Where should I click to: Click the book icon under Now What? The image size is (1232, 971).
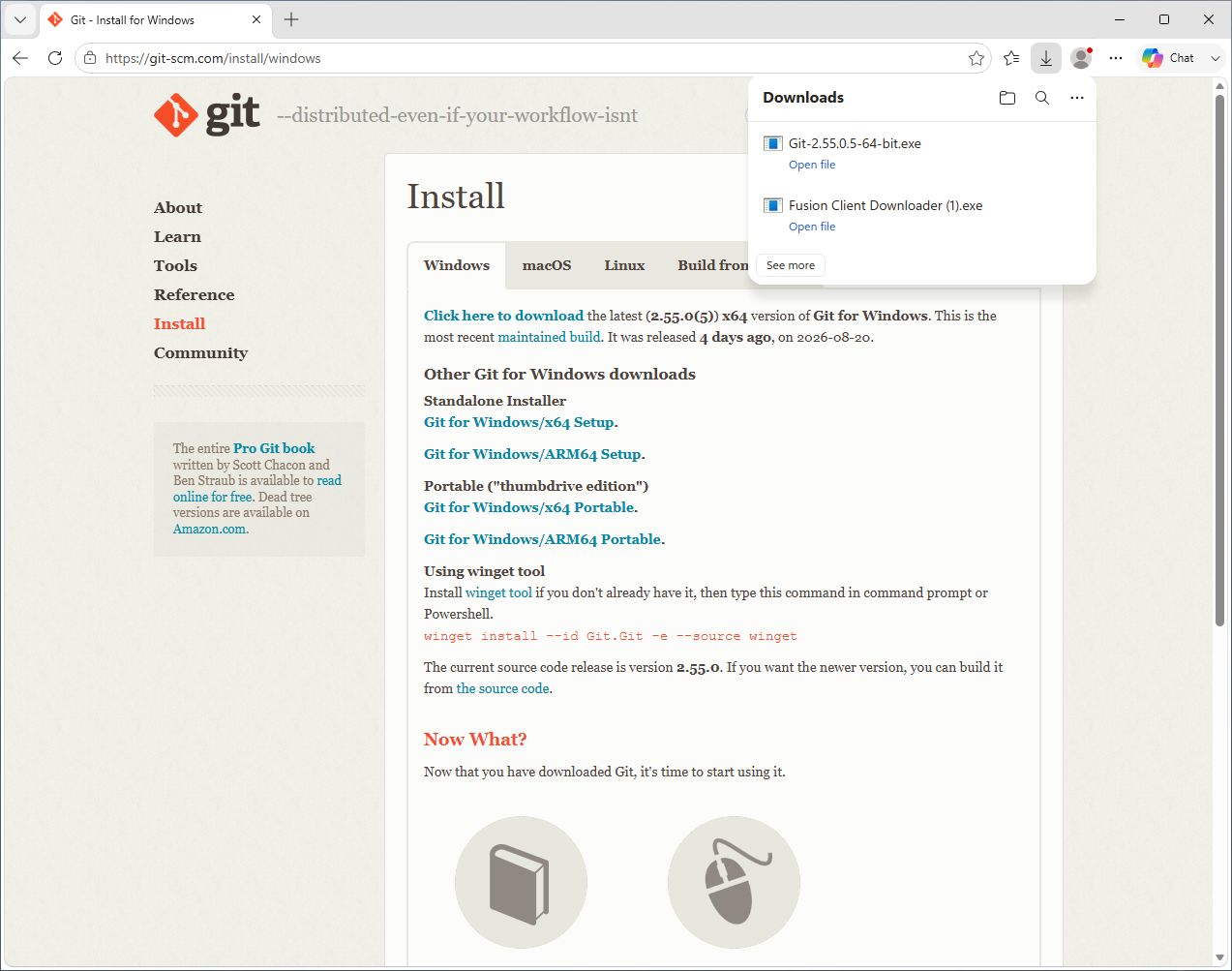pos(521,882)
